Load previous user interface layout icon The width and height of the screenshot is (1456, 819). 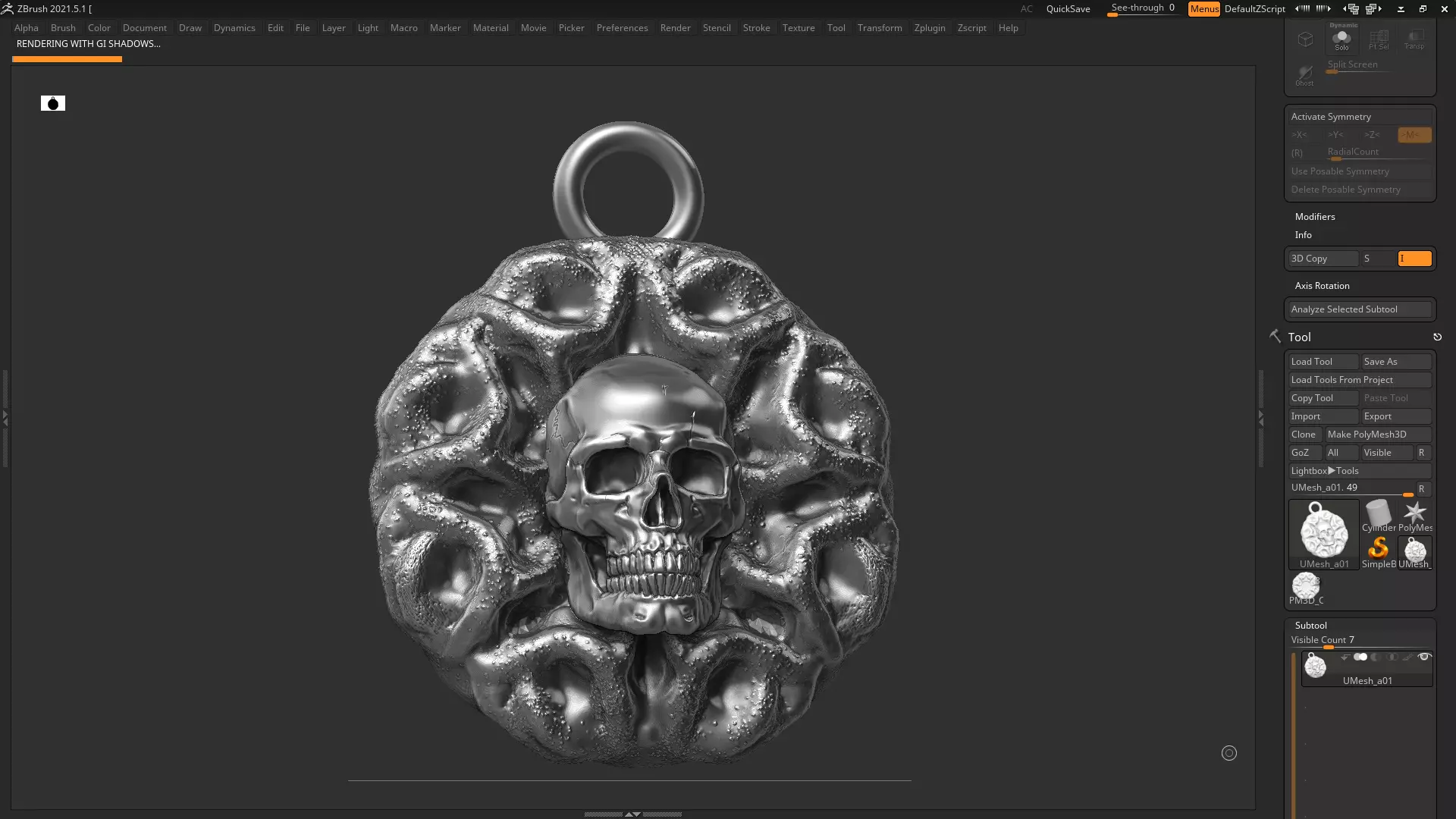(1351, 9)
